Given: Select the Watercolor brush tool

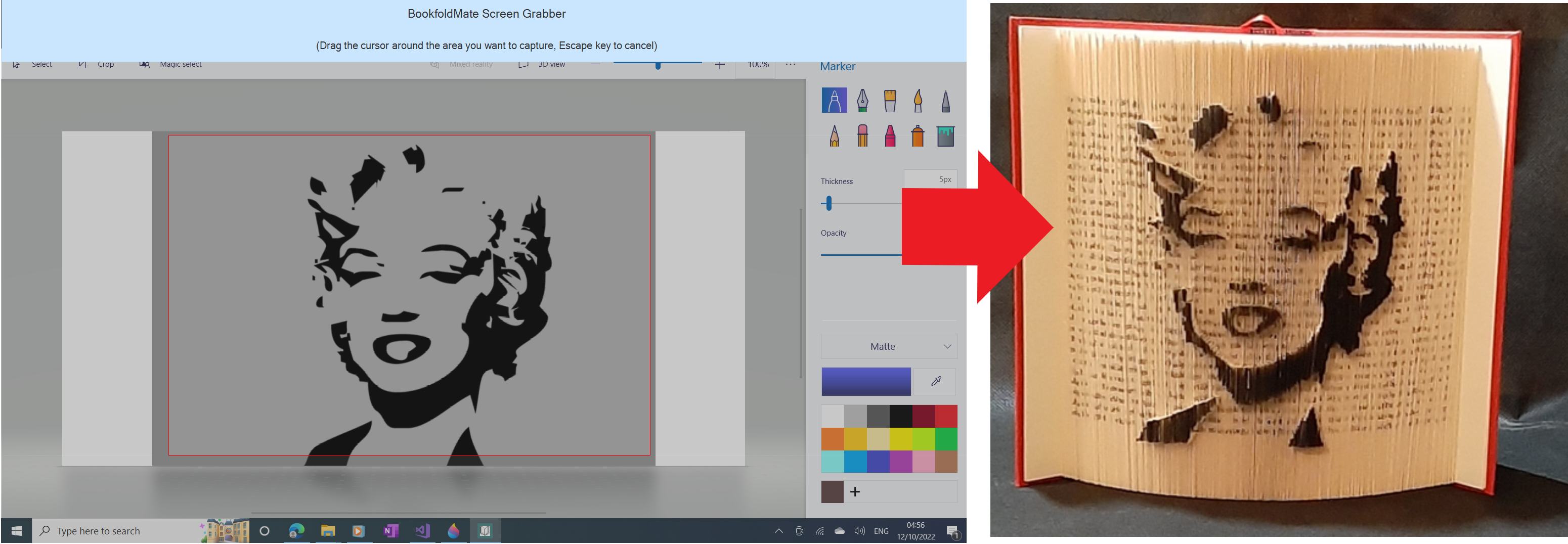Looking at the screenshot, I should (918, 101).
